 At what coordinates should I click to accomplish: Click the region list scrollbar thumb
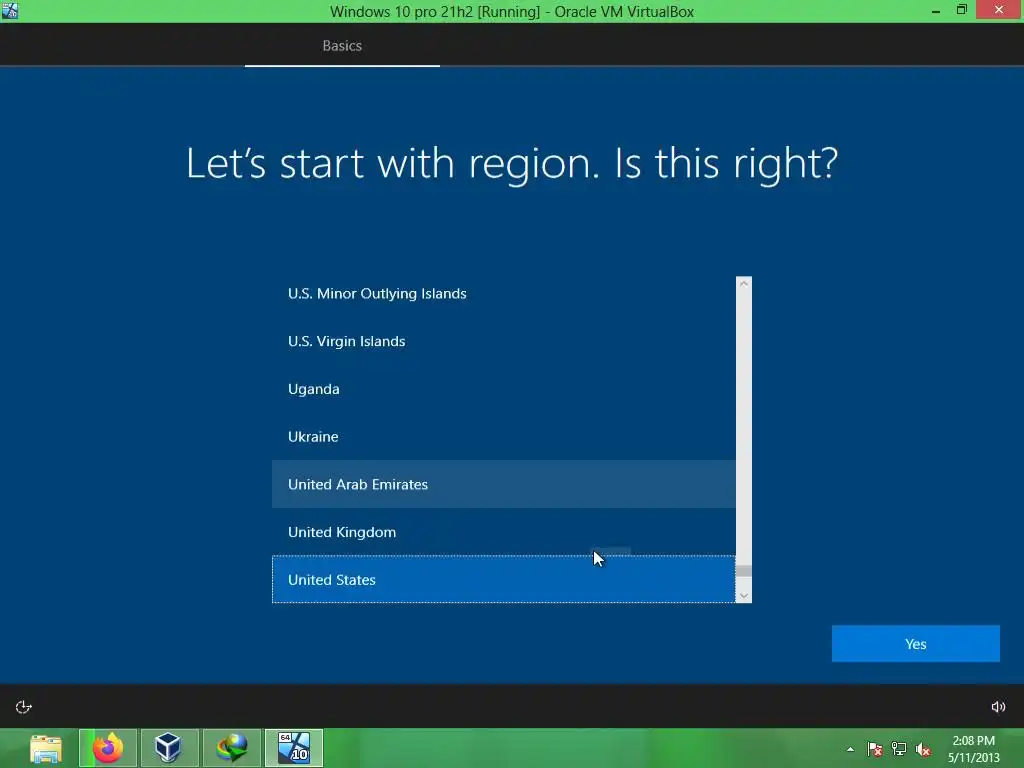(x=743, y=571)
